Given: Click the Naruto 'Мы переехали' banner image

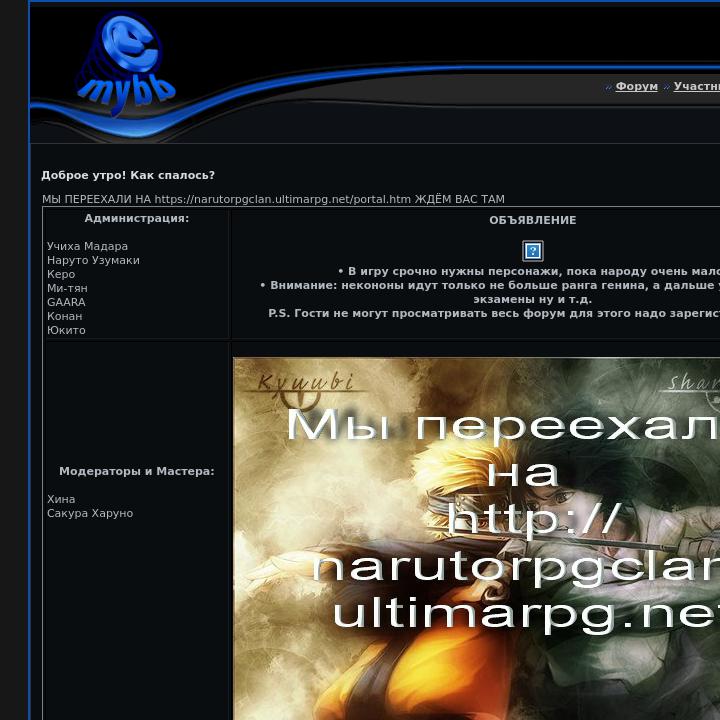Looking at the screenshot, I should [x=477, y=538].
